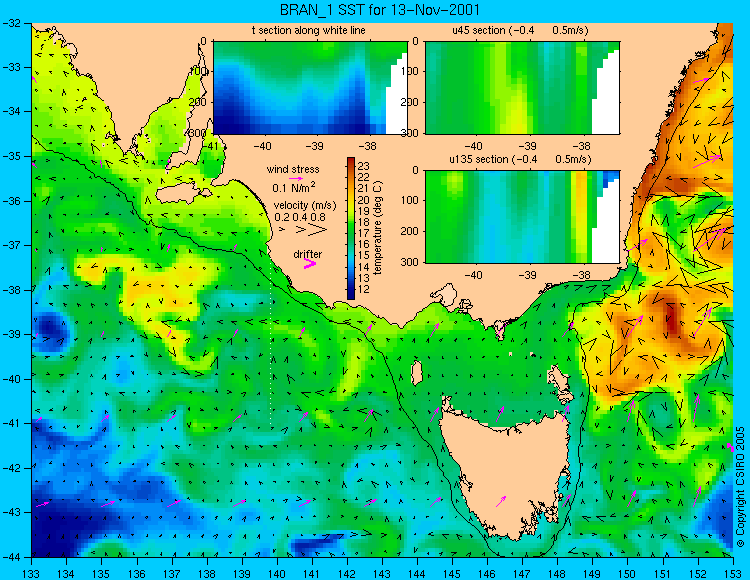
Task: Click the 'u135 section (-0.4 0.5m/s)' label
Action: tap(520, 159)
